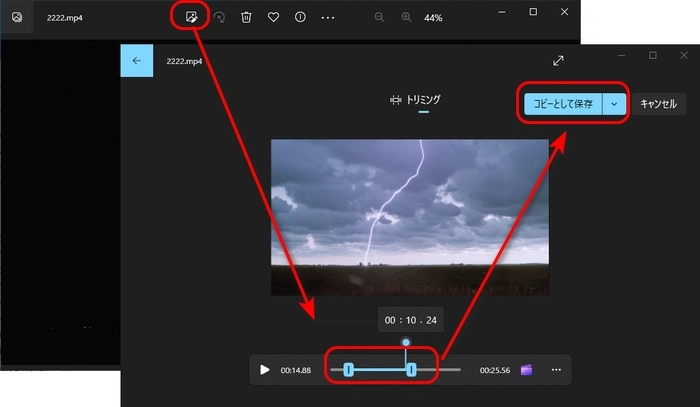Viewport: 700px width, 407px height.
Task: Open file info with the info icon
Action: [300, 18]
